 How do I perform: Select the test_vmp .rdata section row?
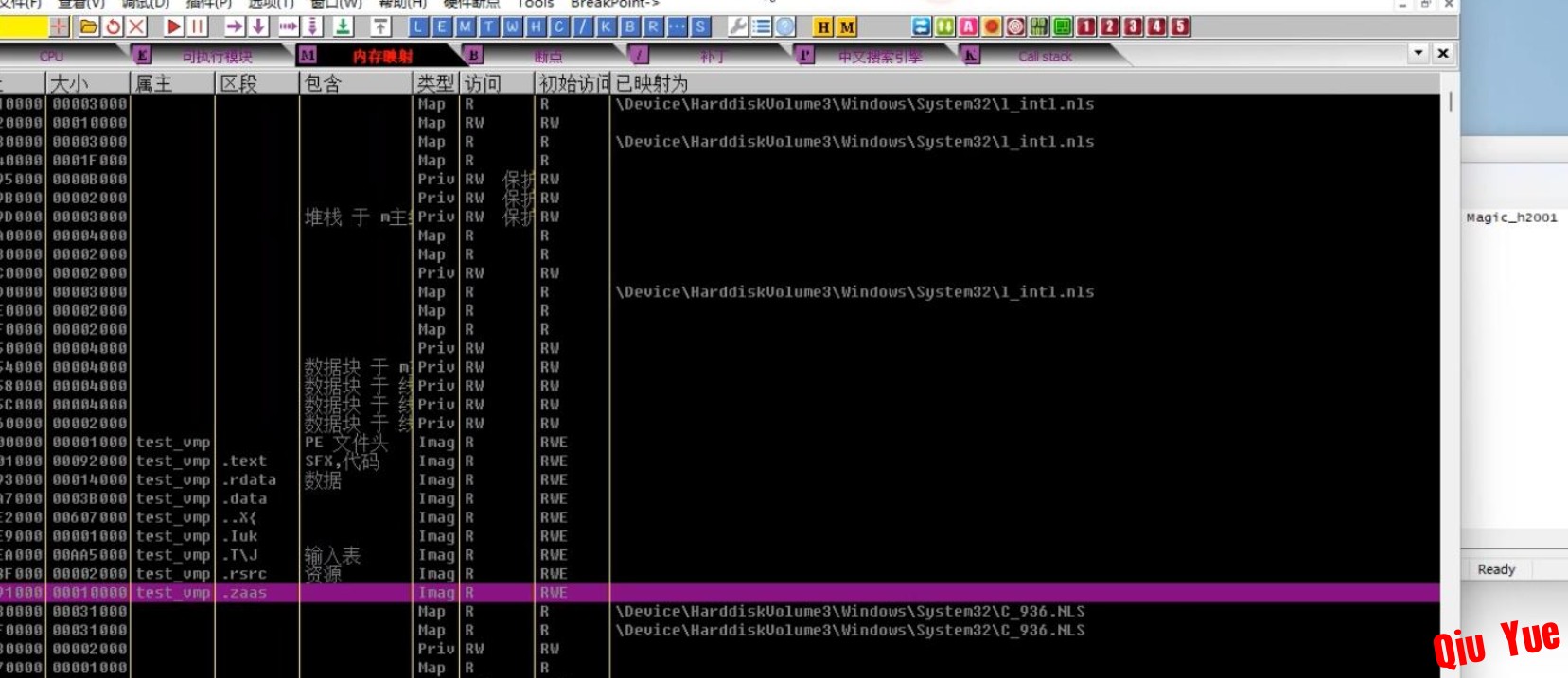tap(719, 480)
